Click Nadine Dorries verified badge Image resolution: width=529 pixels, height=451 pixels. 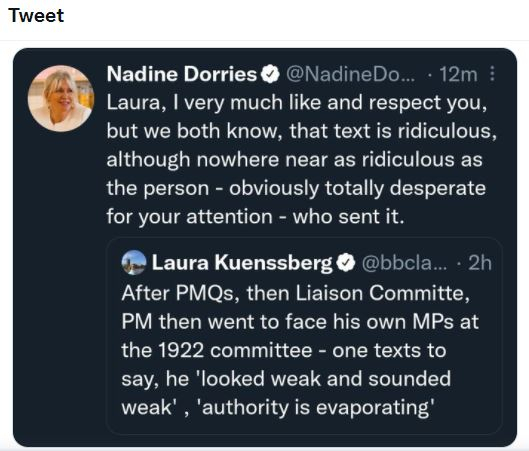point(270,74)
